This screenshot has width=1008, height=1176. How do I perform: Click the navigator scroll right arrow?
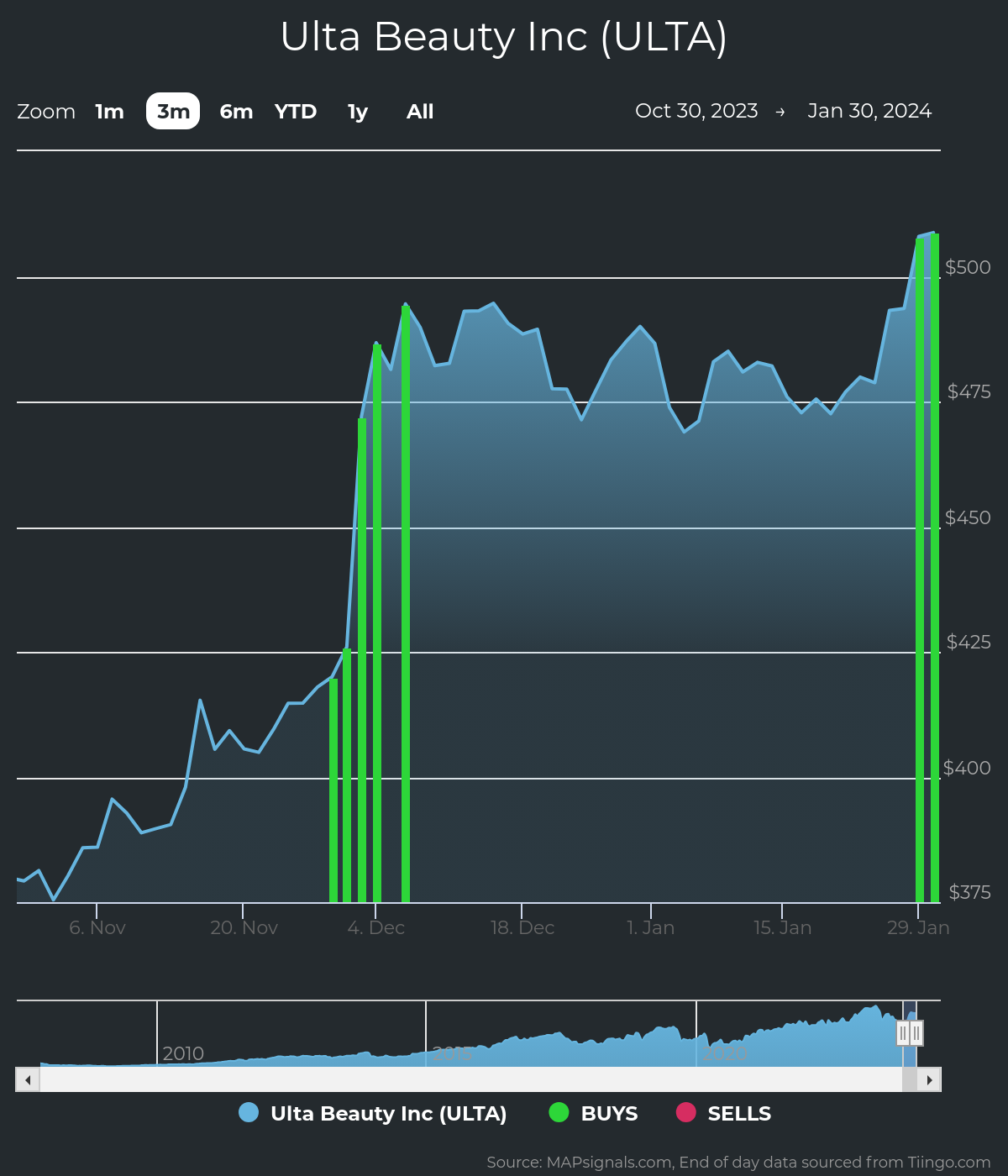point(929,1079)
